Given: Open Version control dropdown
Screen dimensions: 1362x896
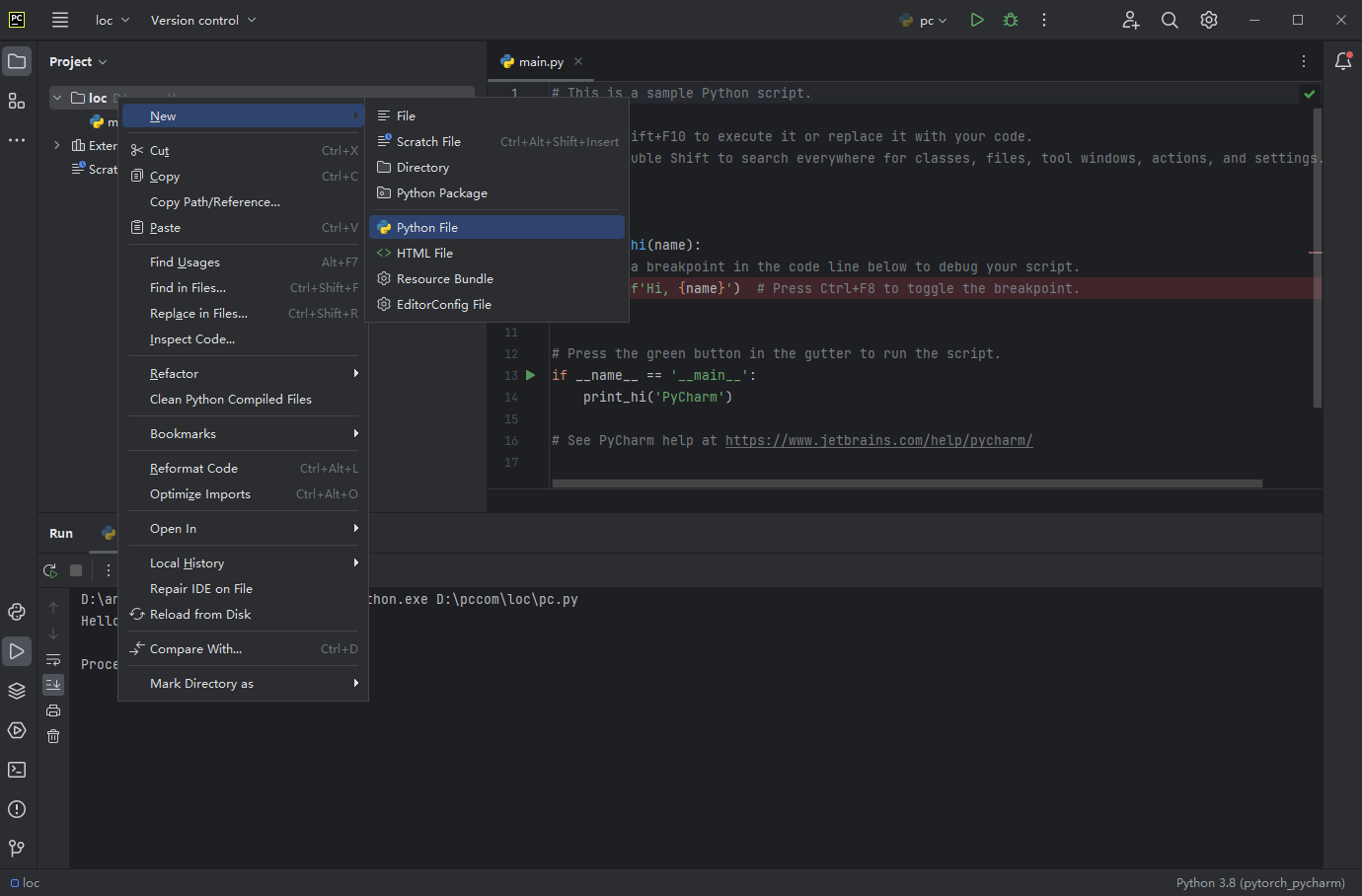Looking at the screenshot, I should click(x=203, y=20).
